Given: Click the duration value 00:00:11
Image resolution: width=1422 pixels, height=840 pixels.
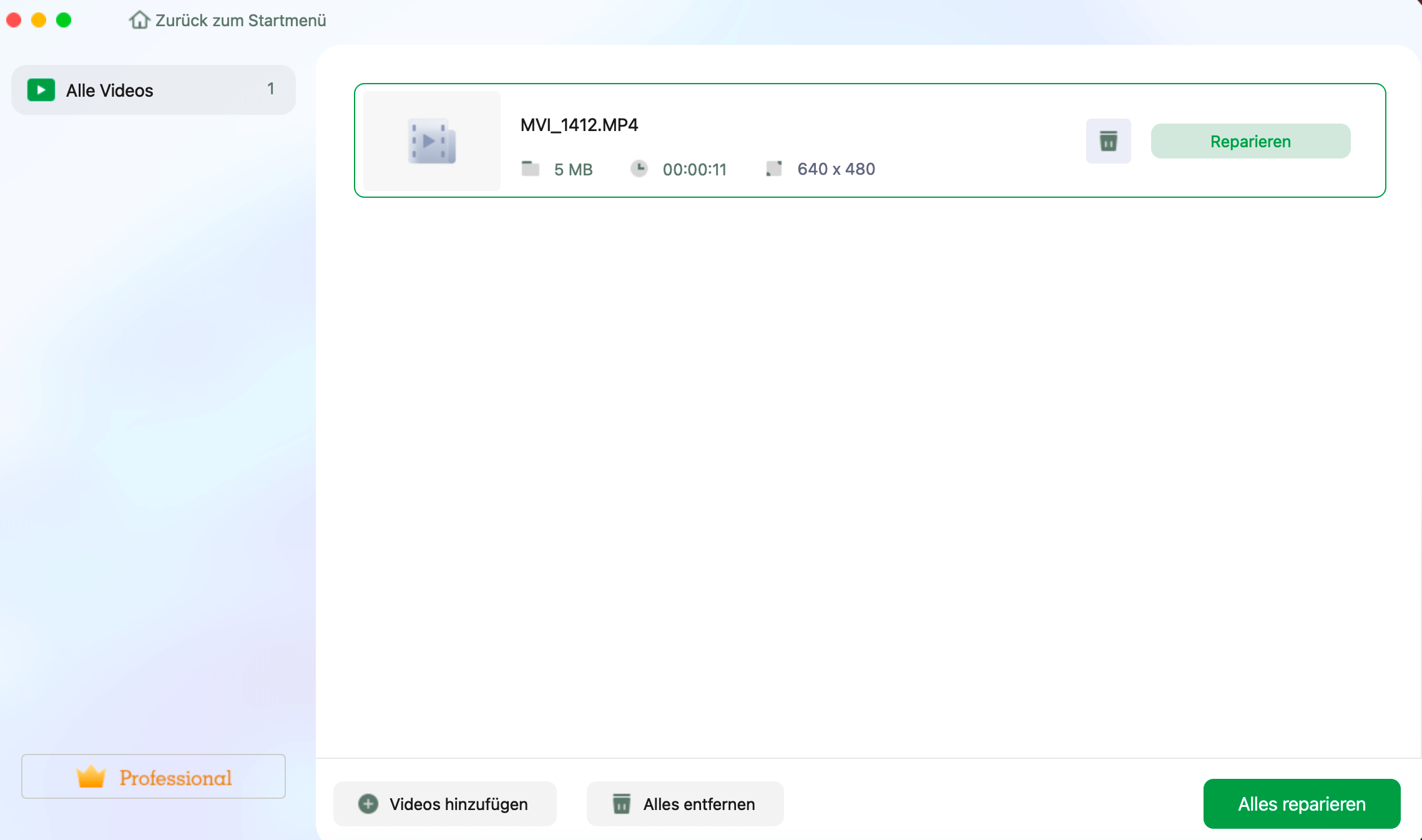Looking at the screenshot, I should coord(695,169).
